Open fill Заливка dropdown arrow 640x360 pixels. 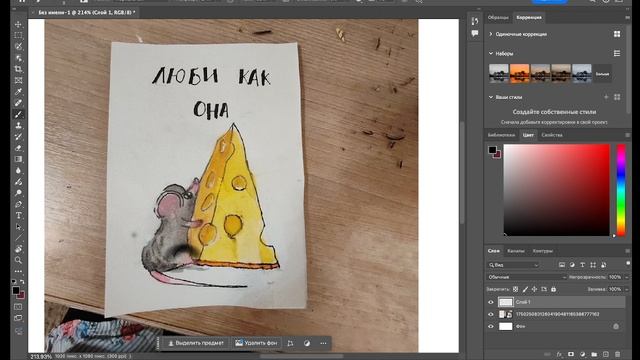[627, 289]
